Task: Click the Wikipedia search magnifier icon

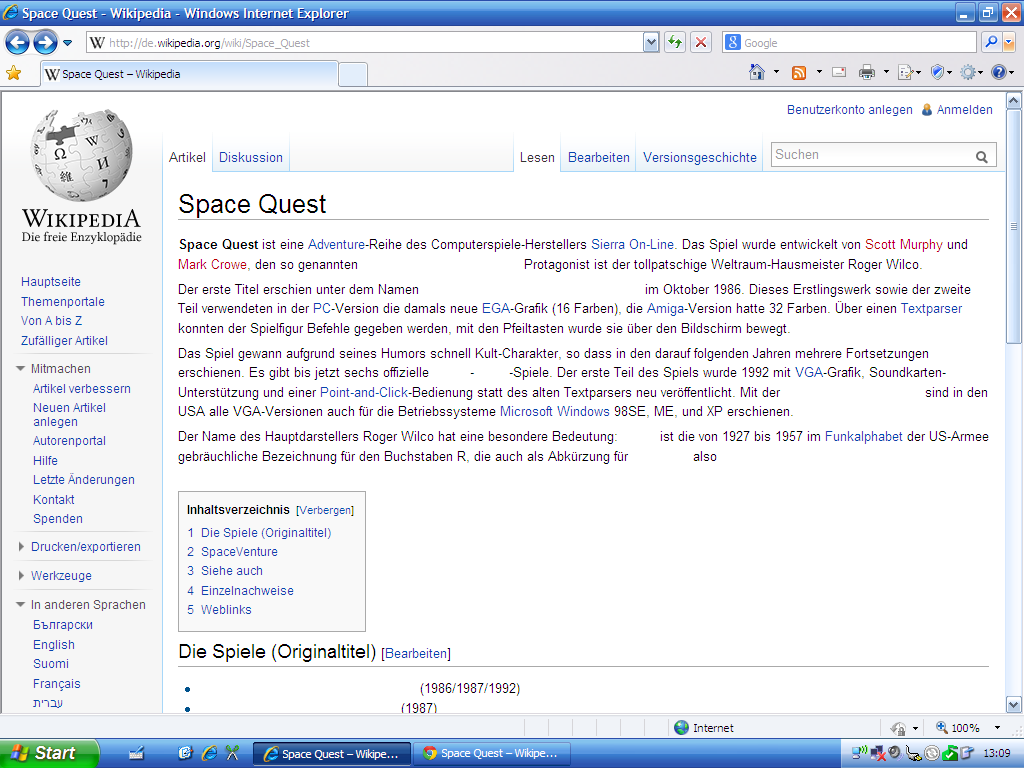Action: click(x=982, y=156)
